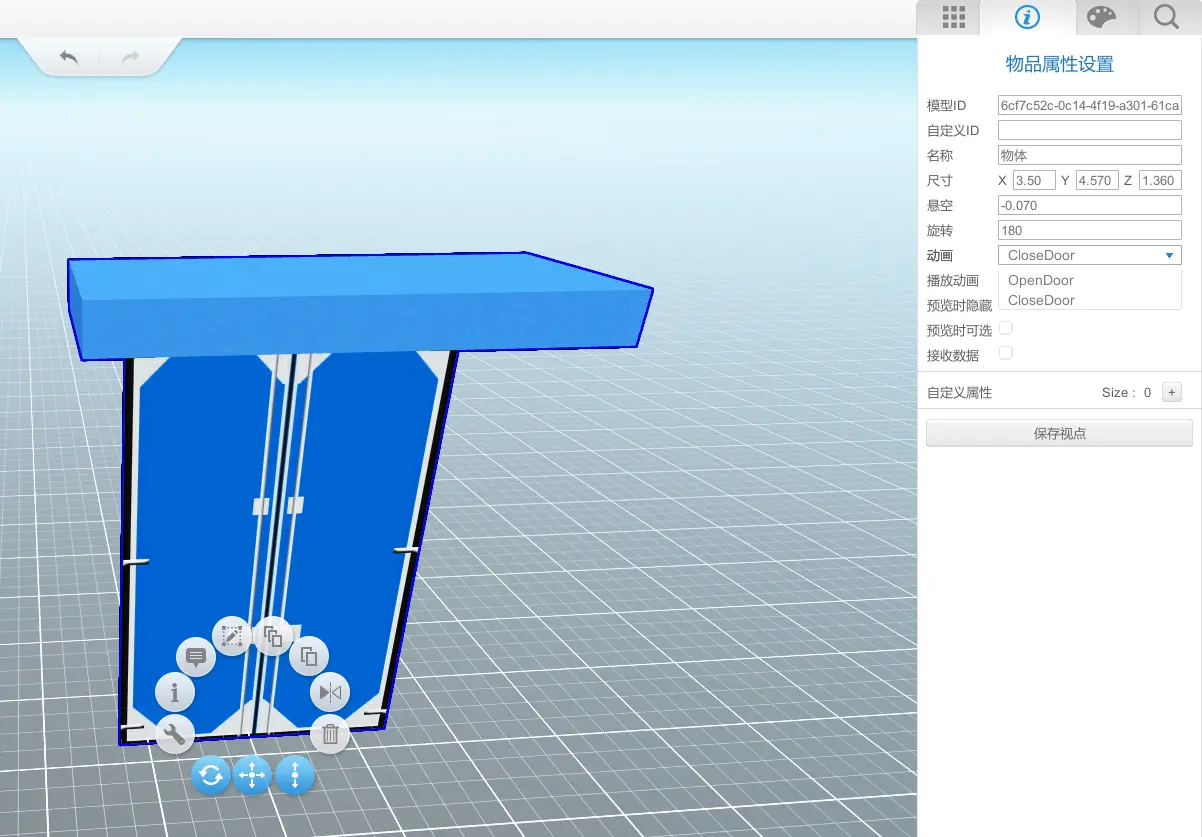
Task: Open the grid model library tab
Action: click(x=953, y=17)
